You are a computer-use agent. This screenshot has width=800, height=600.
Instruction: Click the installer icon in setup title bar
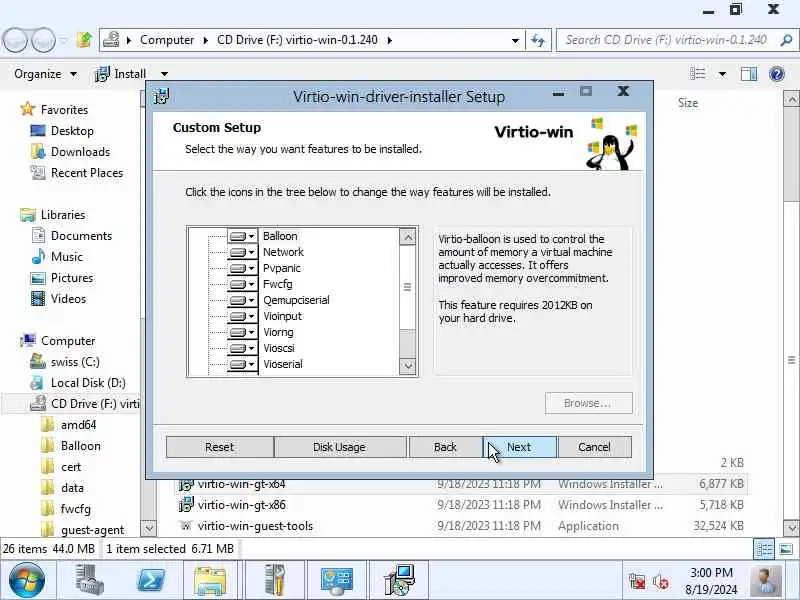(x=162, y=96)
